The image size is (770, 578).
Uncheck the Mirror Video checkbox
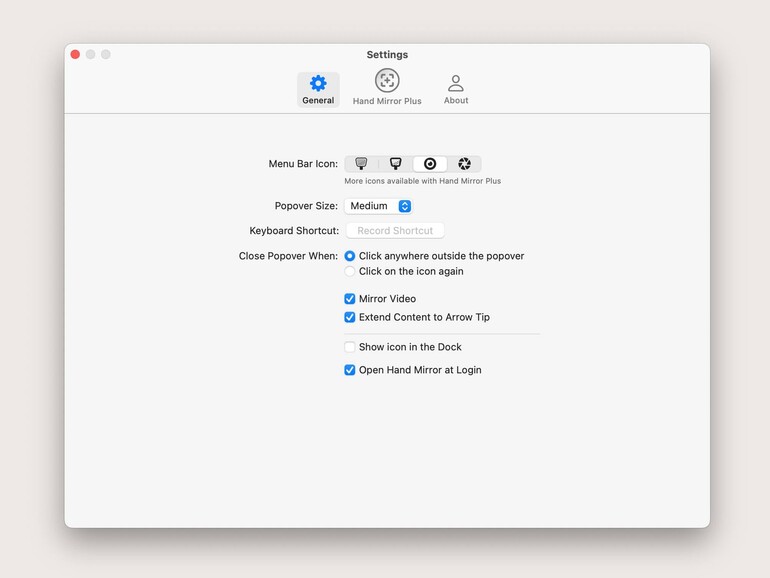(350, 299)
